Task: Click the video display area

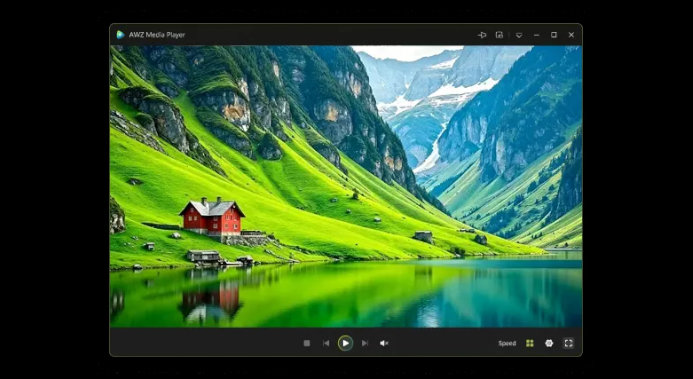Action: 346,186
